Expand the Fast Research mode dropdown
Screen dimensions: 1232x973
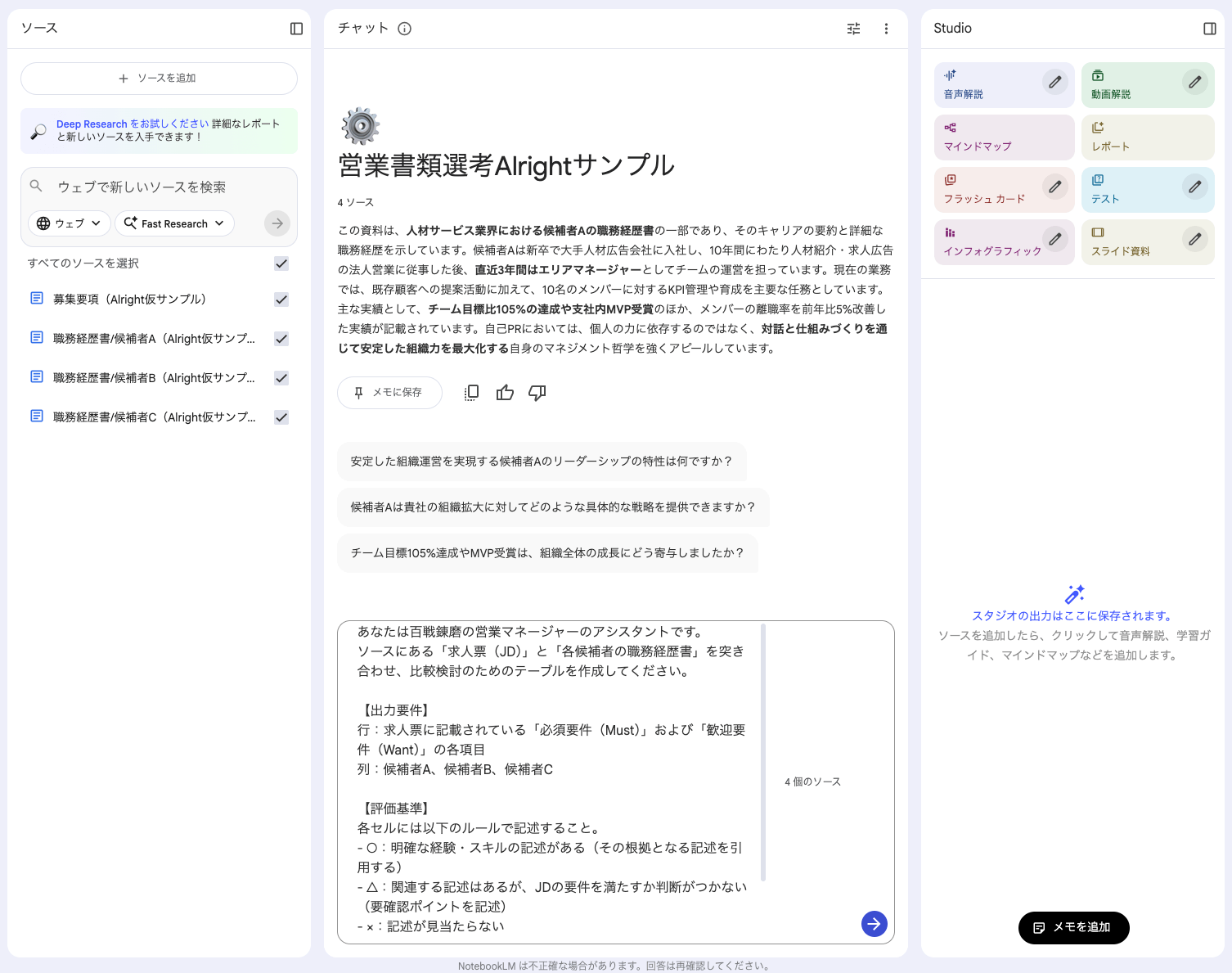pos(174,223)
